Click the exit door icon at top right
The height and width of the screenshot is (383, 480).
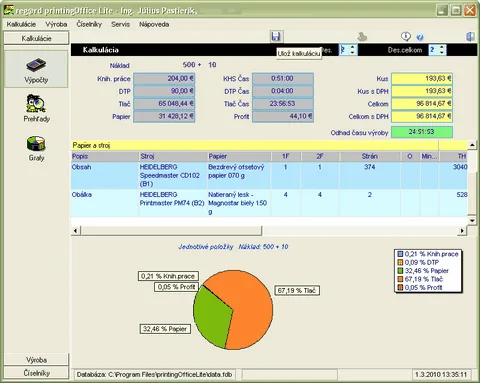click(x=470, y=36)
